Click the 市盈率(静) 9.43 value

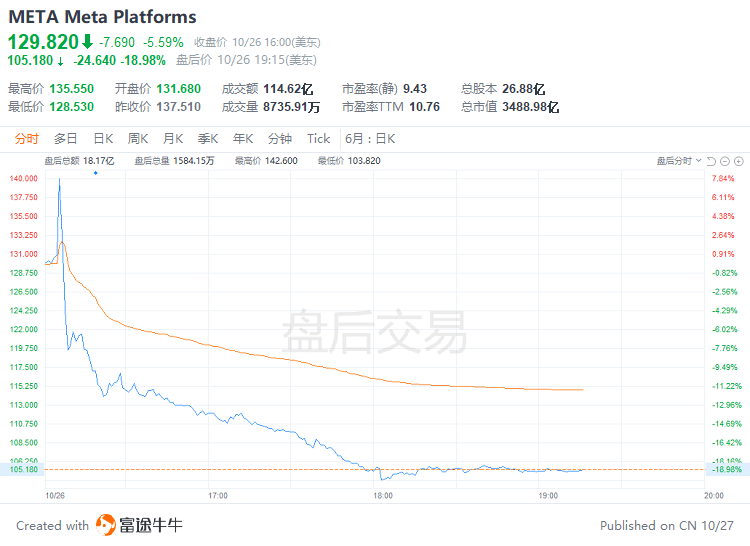click(415, 89)
